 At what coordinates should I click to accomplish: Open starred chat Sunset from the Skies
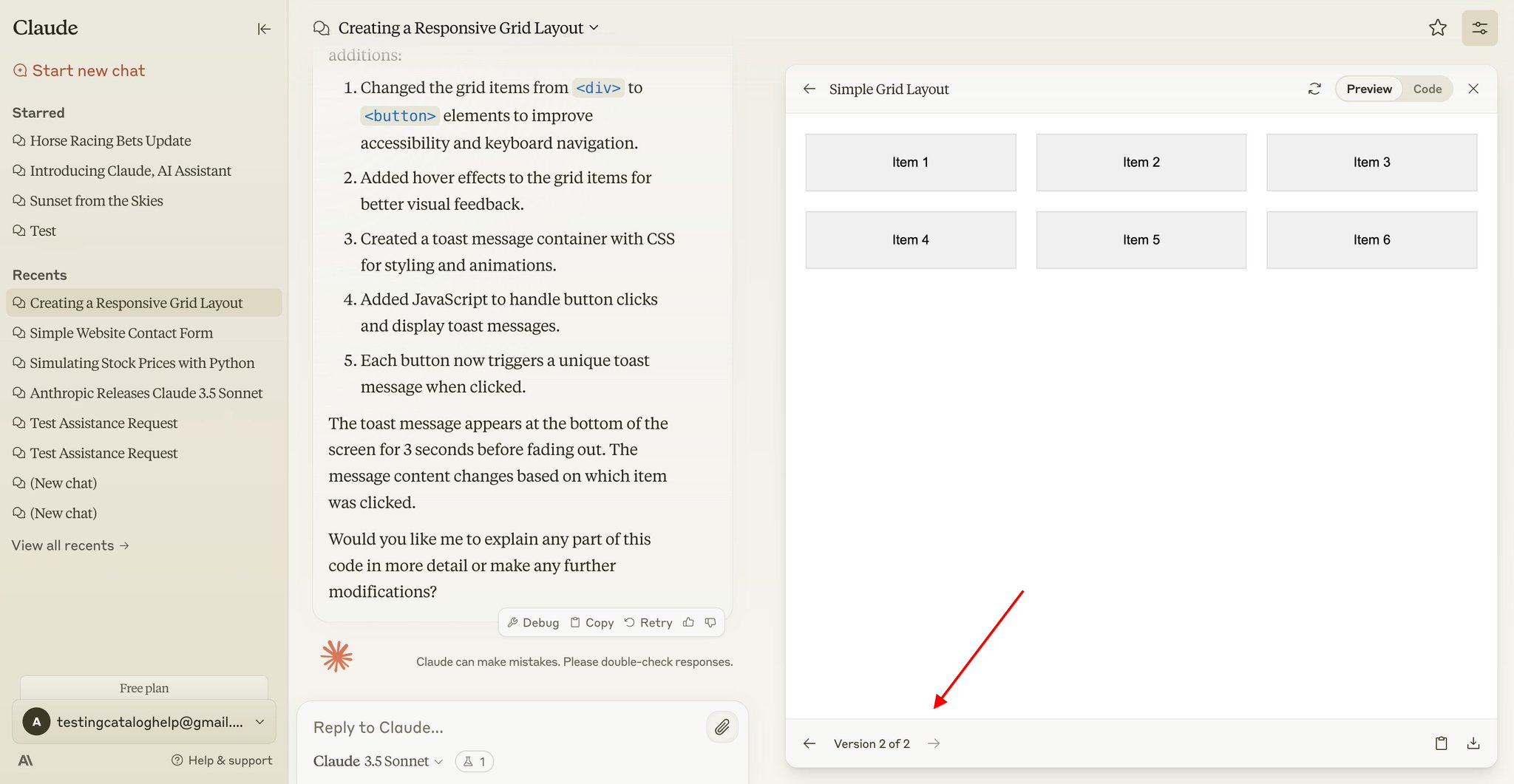point(88,201)
